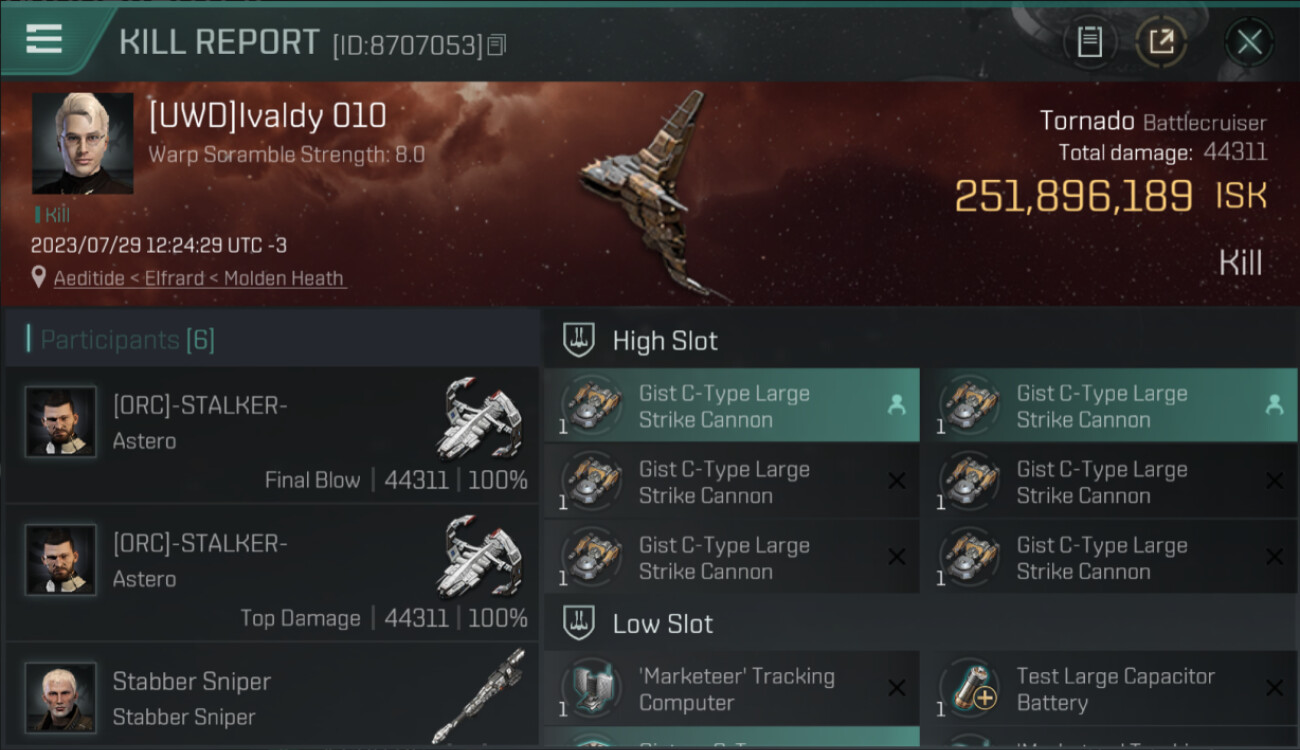Copy the kill report ID
The height and width of the screenshot is (750, 1300).
click(497, 45)
